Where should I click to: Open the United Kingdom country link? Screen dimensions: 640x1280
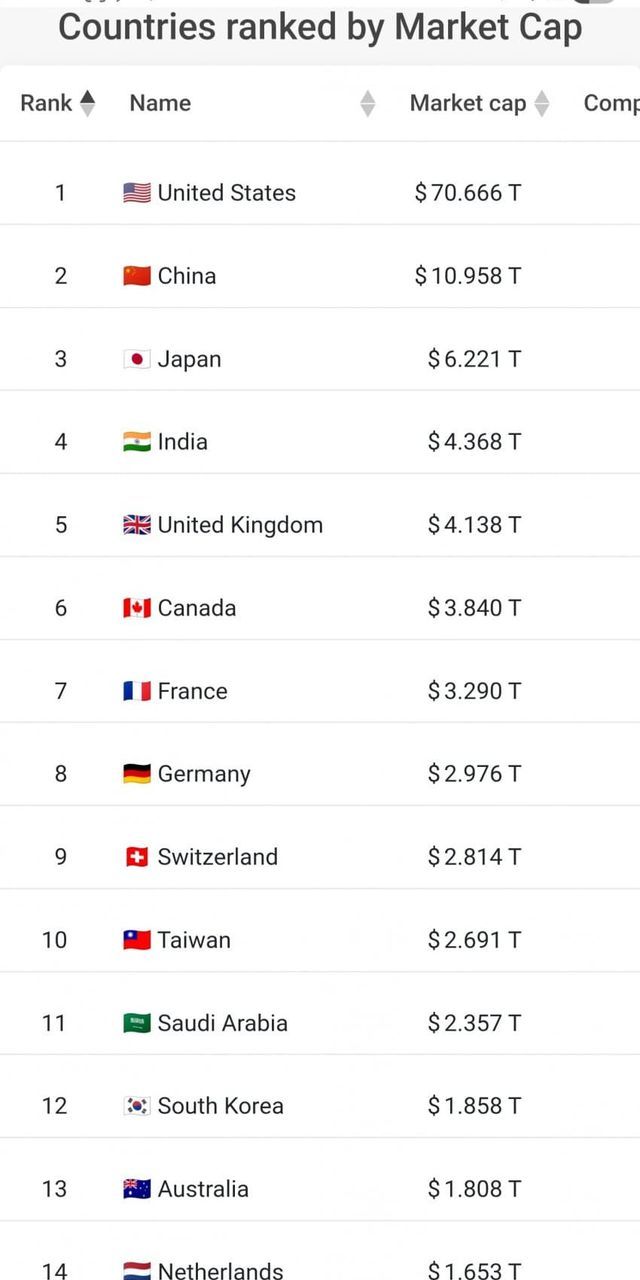240,525
